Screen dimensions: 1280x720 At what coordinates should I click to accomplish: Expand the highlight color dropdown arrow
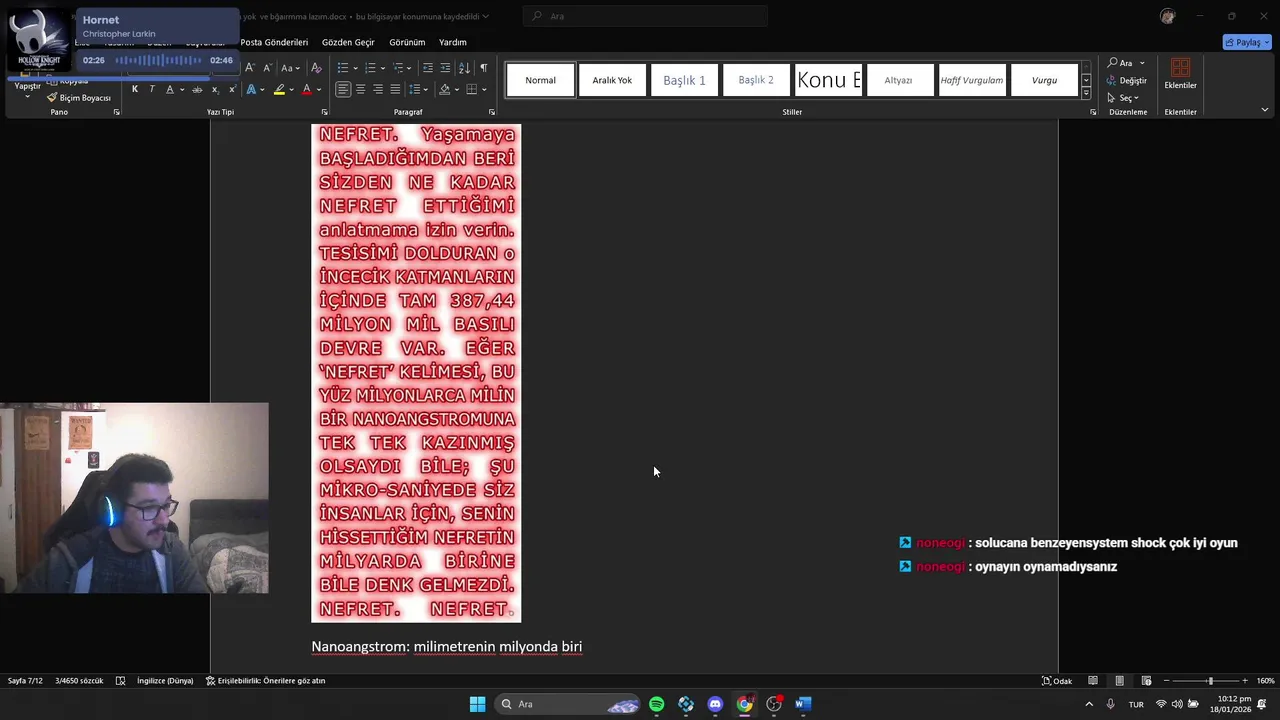290,89
